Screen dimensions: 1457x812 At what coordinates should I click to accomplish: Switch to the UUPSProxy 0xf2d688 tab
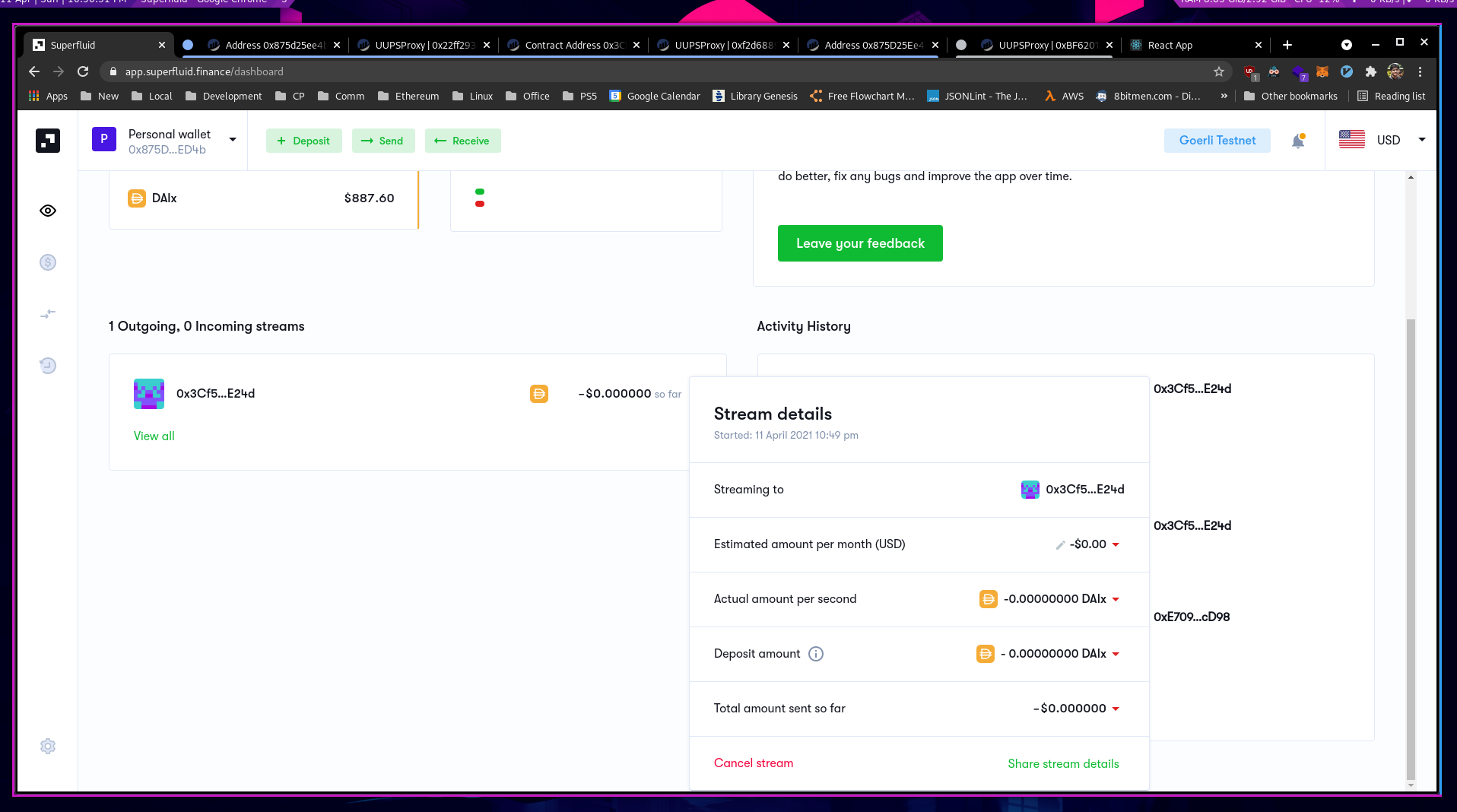[x=724, y=45]
